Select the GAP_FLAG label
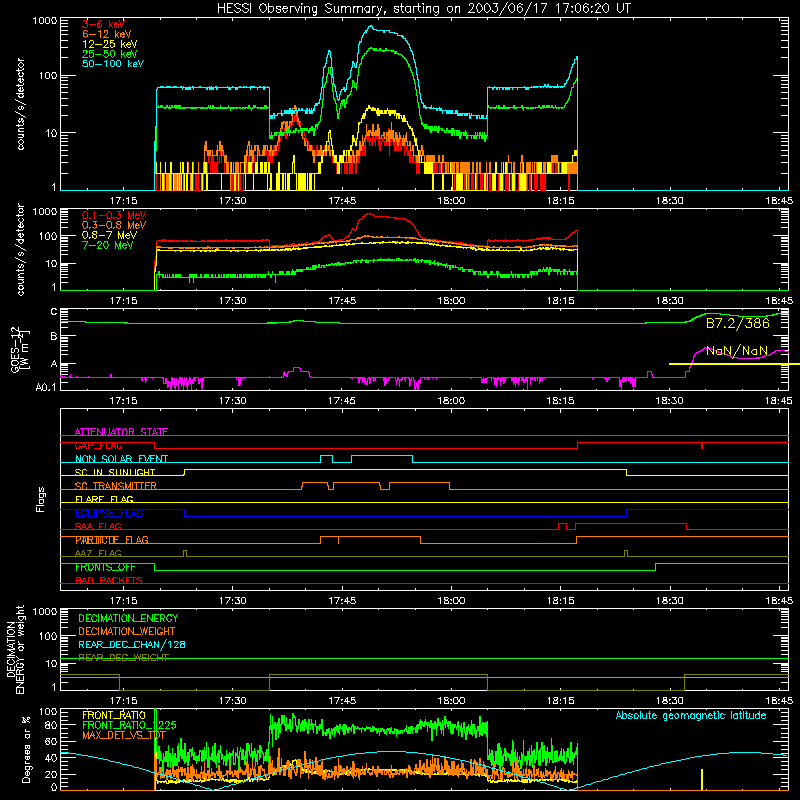800x800 pixels. (98, 445)
